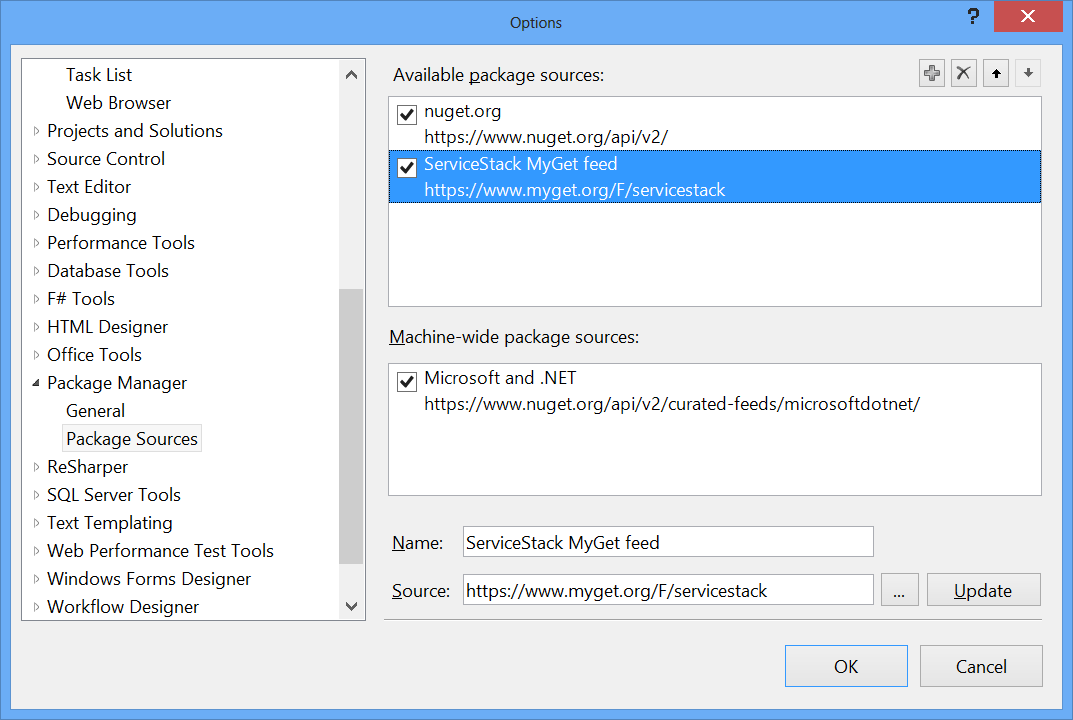Expand the Web Performance Test Tools node
This screenshot has height=720, width=1073.
(x=36, y=551)
